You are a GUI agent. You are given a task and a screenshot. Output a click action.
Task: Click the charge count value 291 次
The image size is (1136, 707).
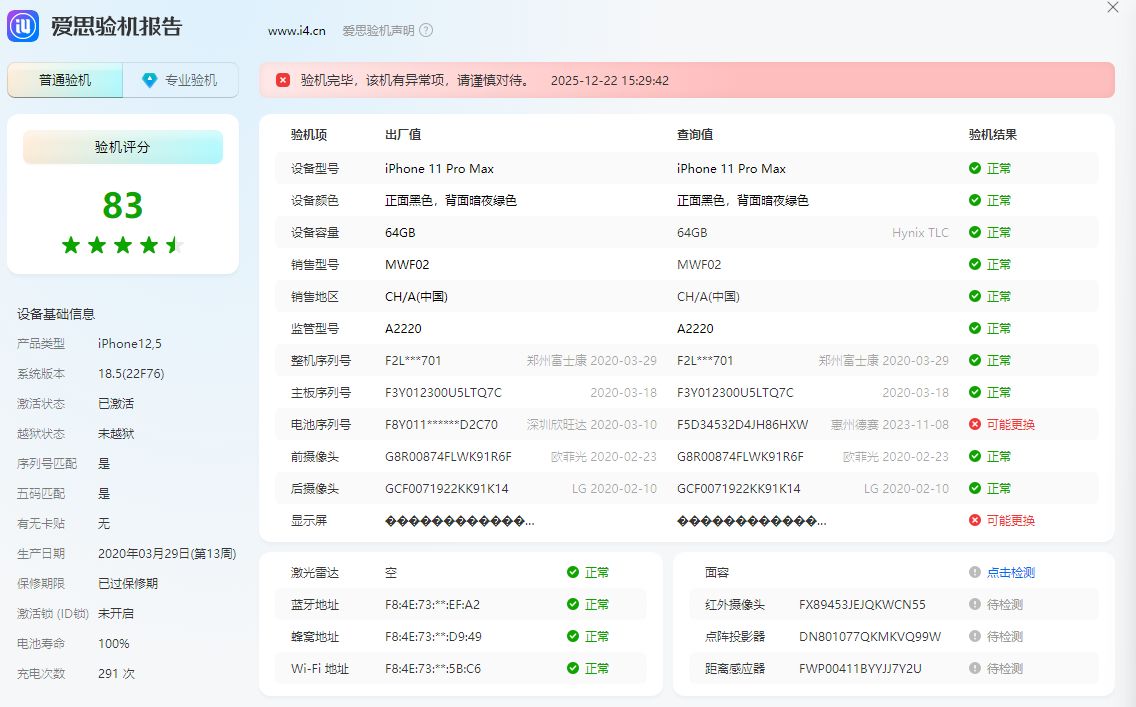117,674
